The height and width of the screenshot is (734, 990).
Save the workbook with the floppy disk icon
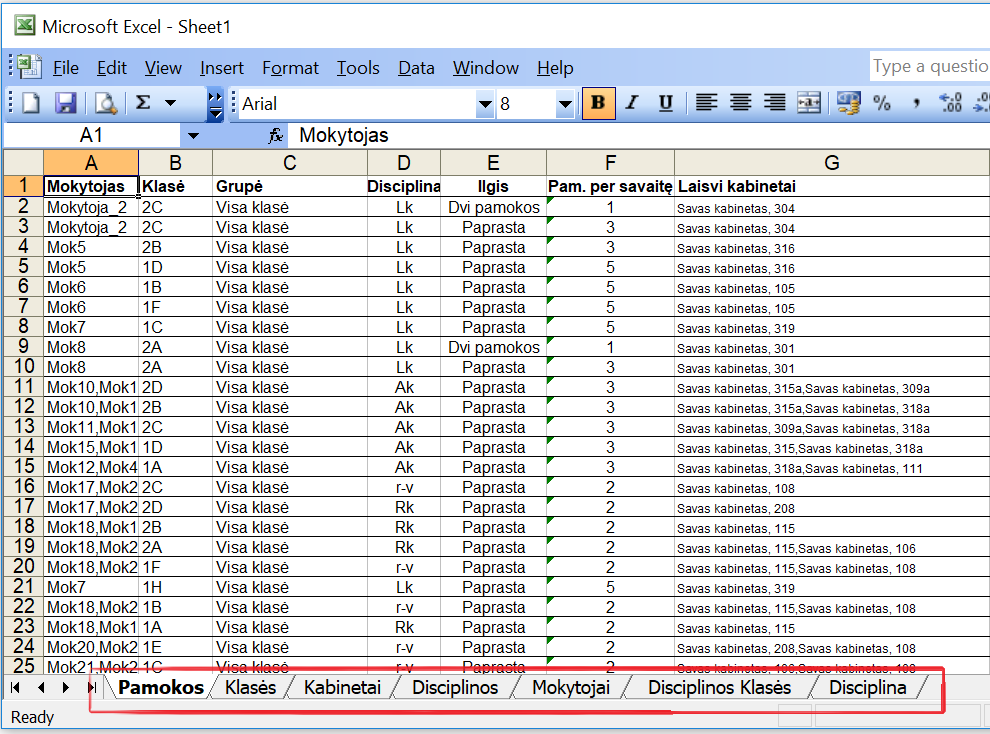coord(65,103)
